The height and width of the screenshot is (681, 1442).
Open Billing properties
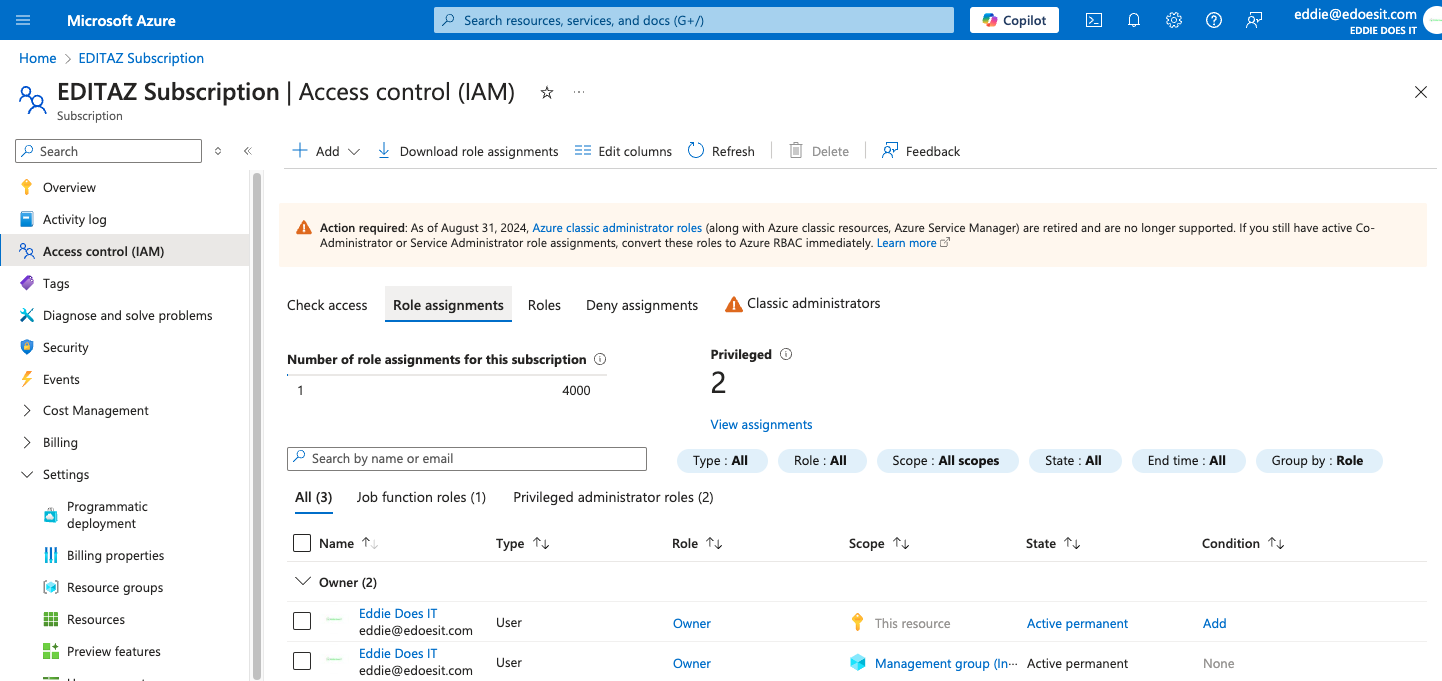(x=115, y=555)
